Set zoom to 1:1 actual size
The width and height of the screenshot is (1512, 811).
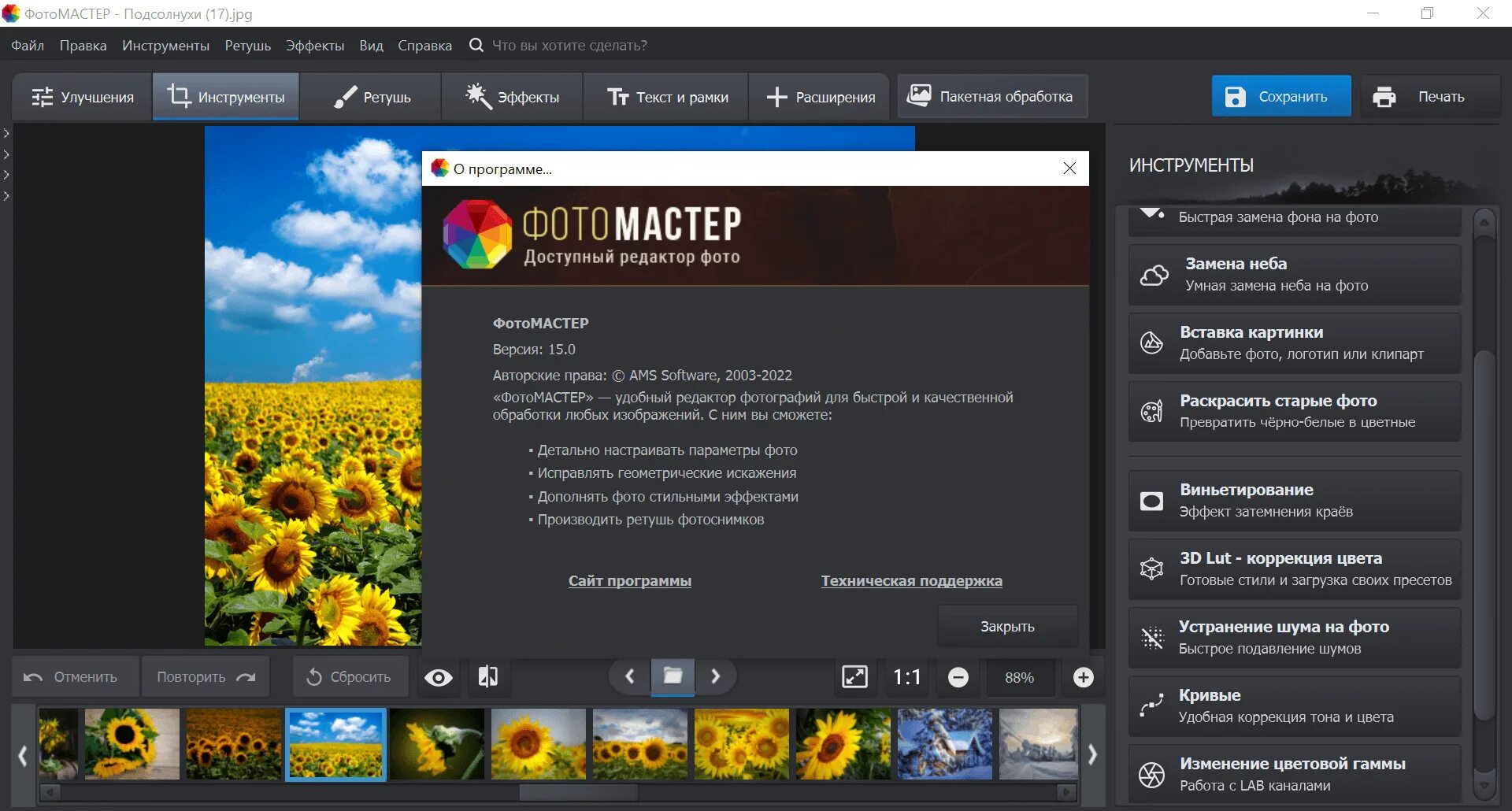pyautogui.click(x=906, y=677)
